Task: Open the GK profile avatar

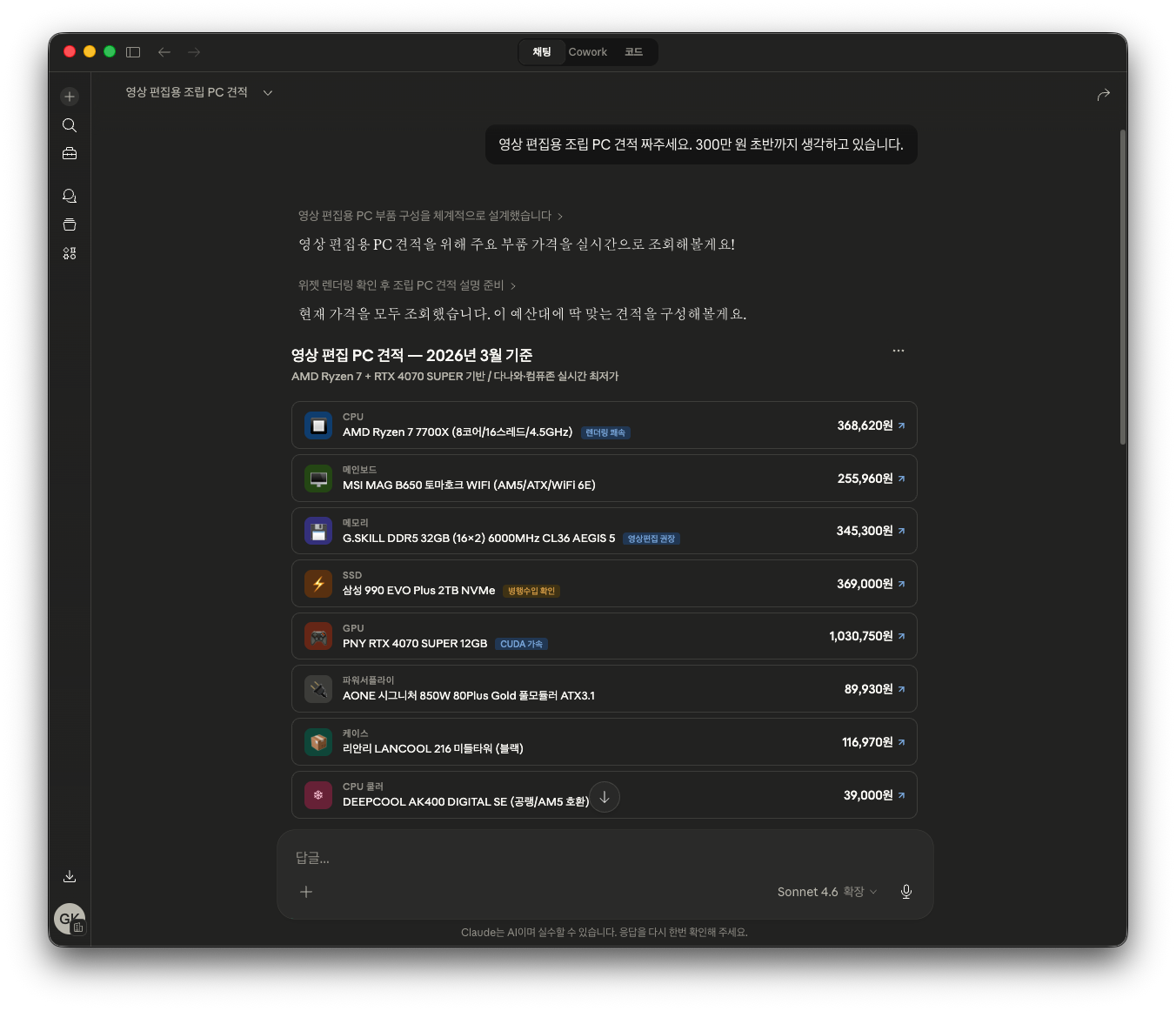Action: [x=70, y=919]
